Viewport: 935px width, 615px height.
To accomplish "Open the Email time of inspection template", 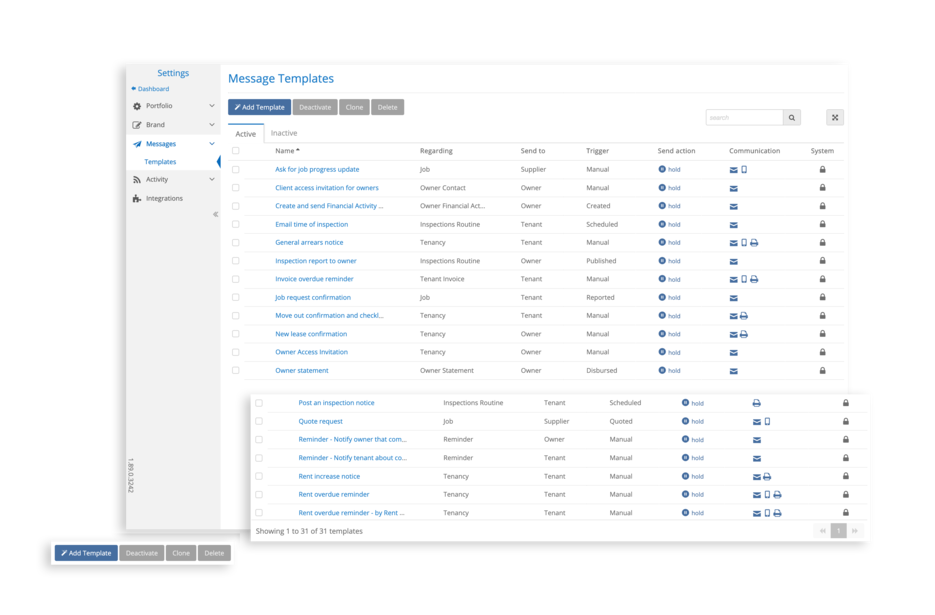I will pos(311,224).
